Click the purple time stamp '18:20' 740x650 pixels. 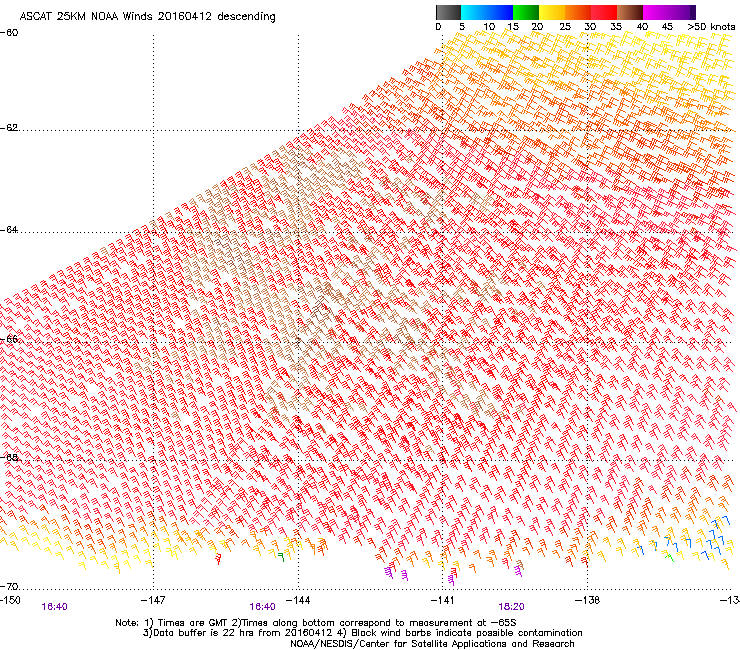(512, 607)
